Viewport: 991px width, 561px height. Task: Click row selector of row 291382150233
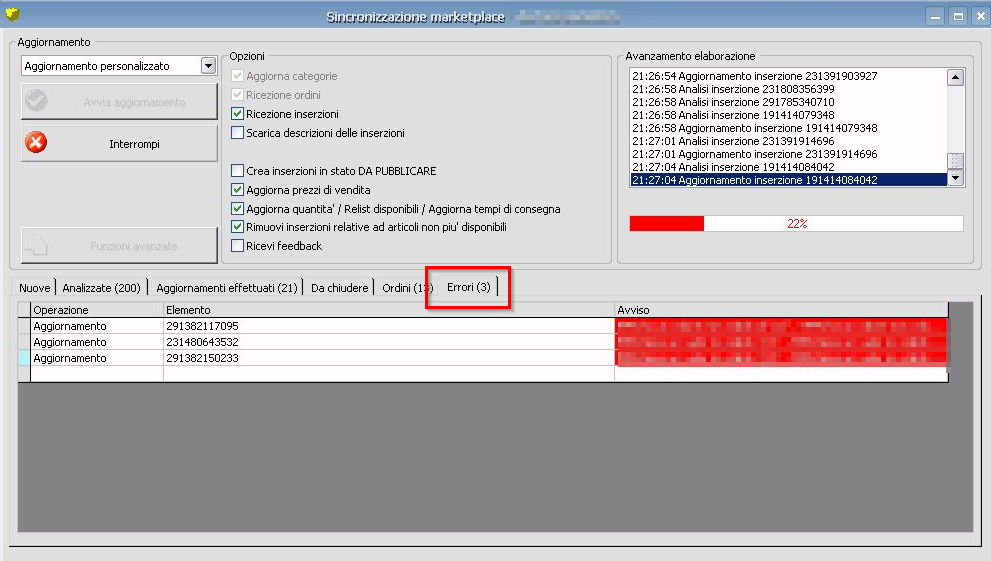24,358
